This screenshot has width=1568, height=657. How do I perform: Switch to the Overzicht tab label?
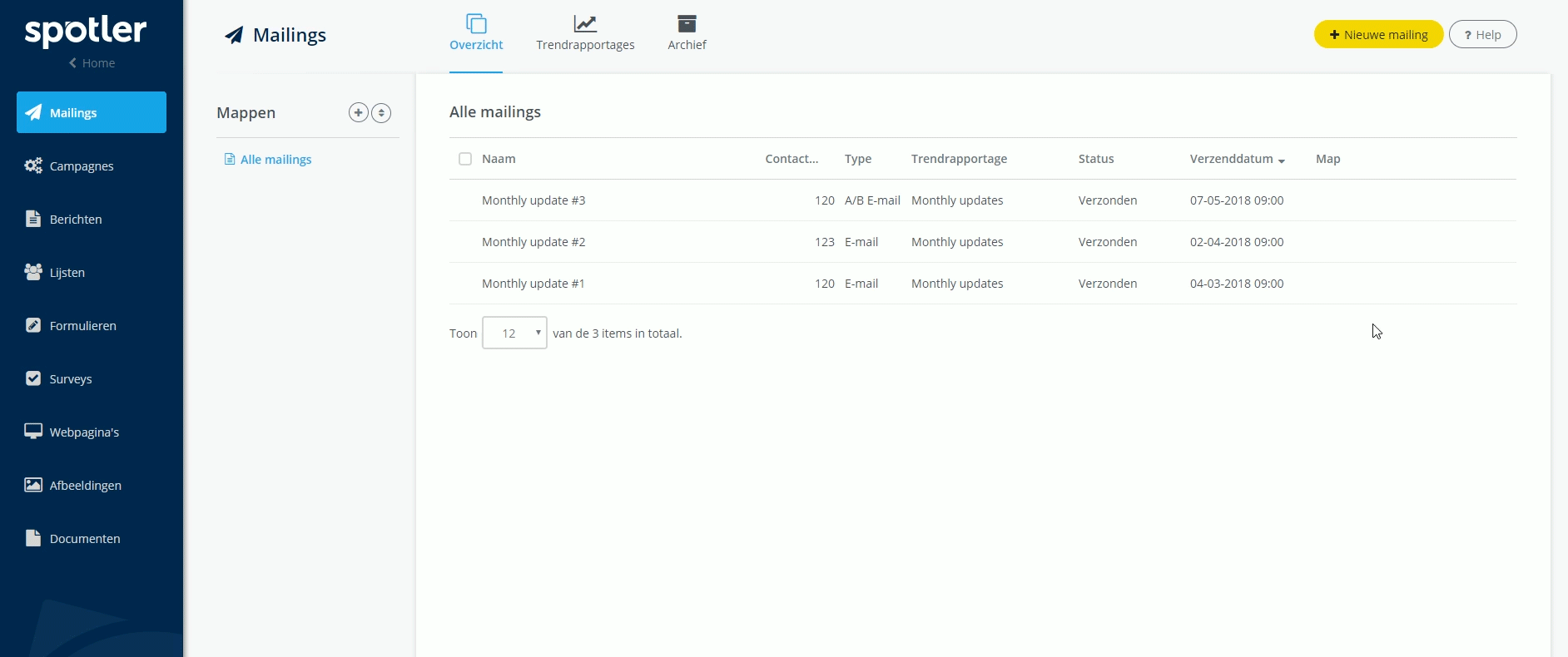[476, 45]
